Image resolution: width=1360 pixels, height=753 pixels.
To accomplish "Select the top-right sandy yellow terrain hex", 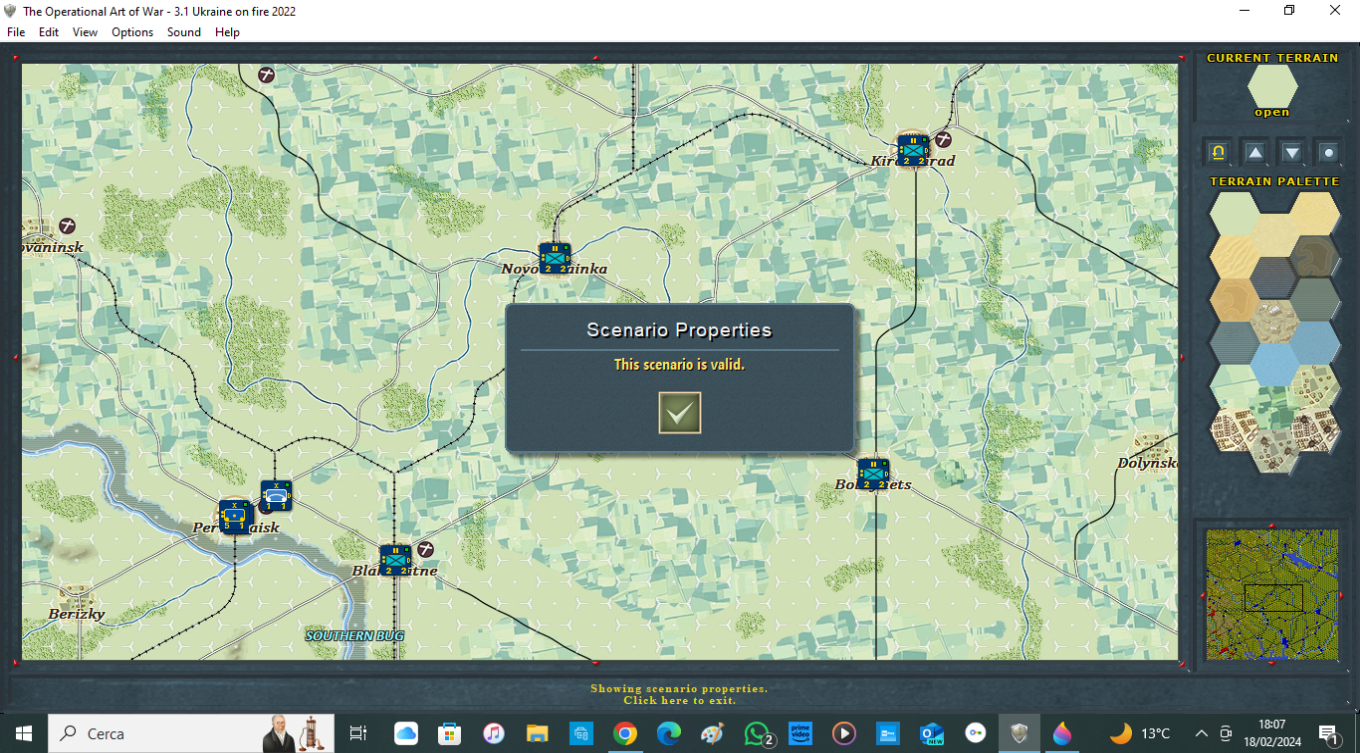I will pos(1314,212).
